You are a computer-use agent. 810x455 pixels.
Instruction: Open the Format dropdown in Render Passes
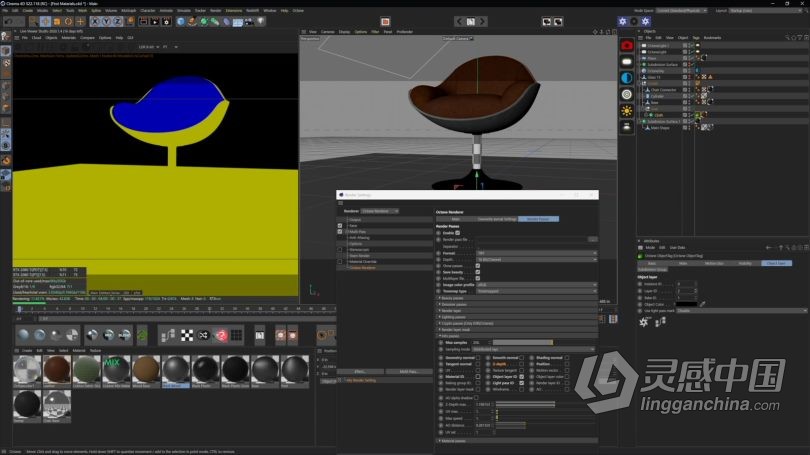pos(537,253)
